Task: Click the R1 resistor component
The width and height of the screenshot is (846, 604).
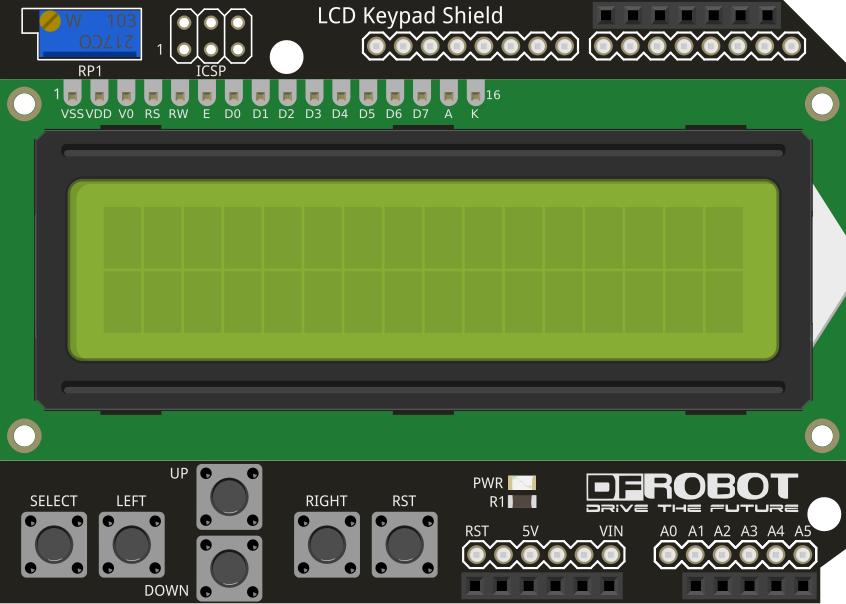Action: click(522, 501)
